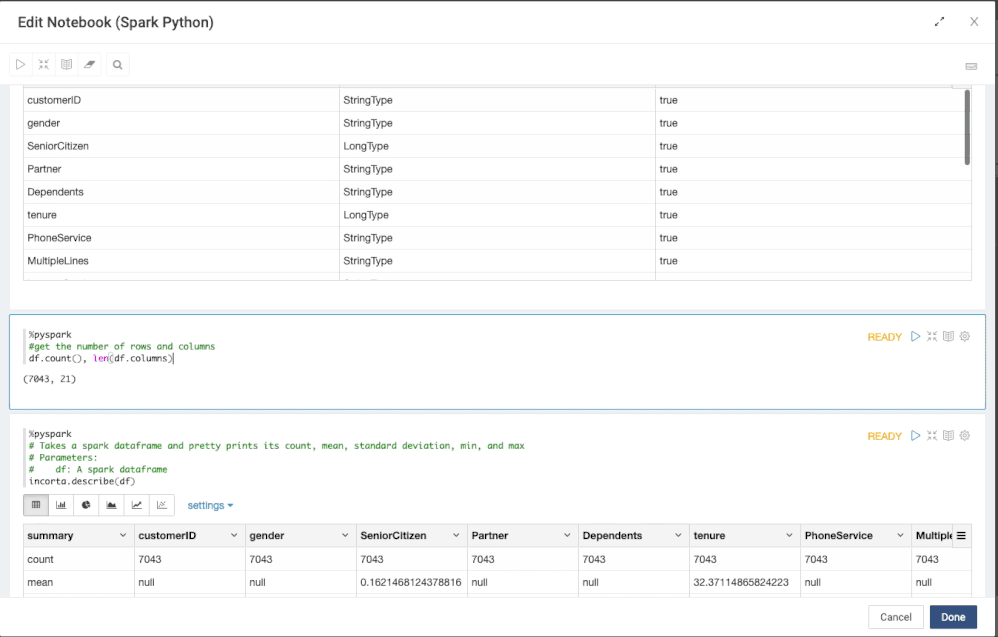Open gear settings for the df.count() paragraph

pos(965,337)
